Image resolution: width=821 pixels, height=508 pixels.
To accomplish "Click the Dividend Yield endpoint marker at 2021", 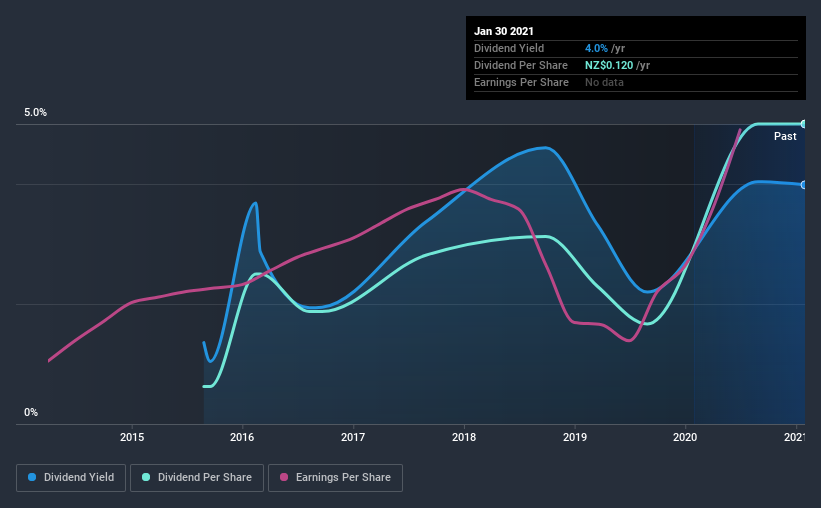I will pyautogui.click(x=803, y=185).
